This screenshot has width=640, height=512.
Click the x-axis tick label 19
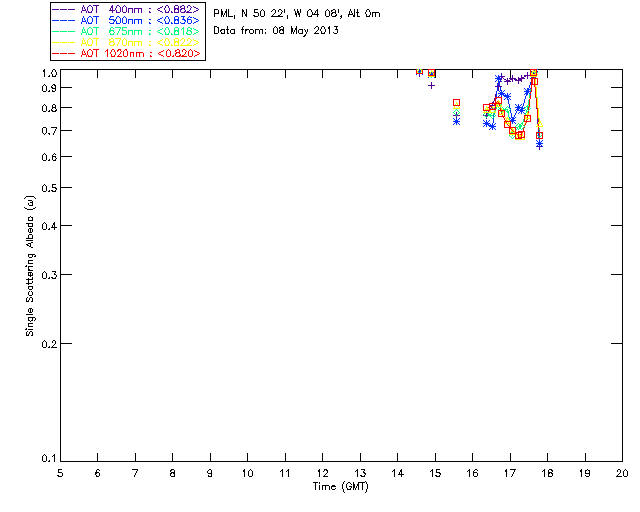[585, 473]
